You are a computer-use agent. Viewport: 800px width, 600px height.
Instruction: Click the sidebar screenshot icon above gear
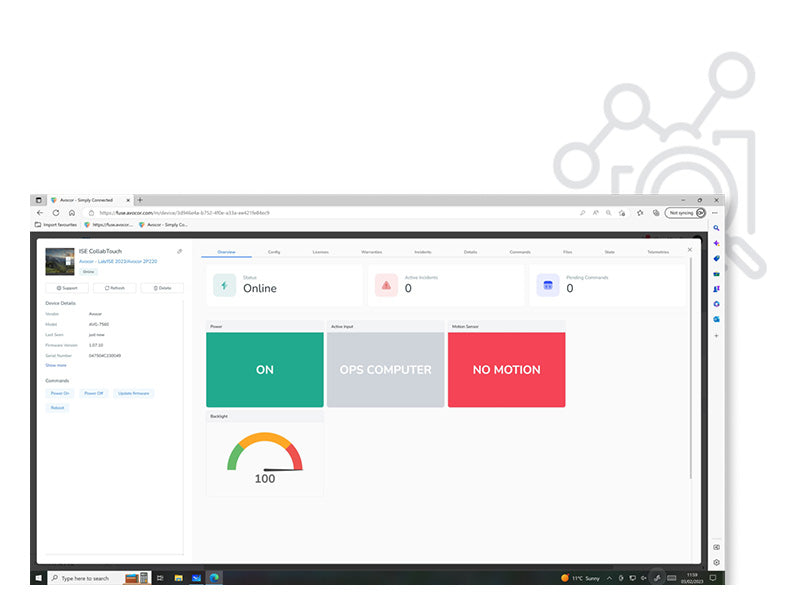716,547
